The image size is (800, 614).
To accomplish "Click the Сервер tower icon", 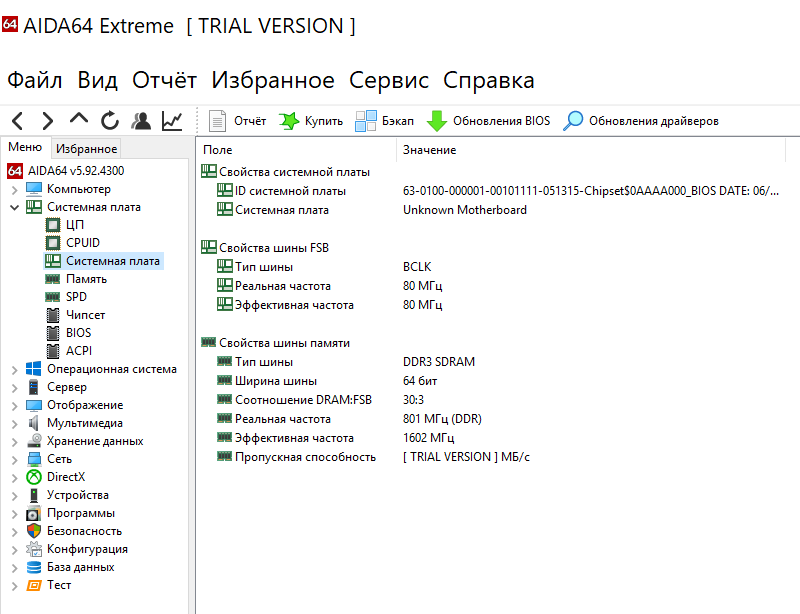I will [34, 387].
